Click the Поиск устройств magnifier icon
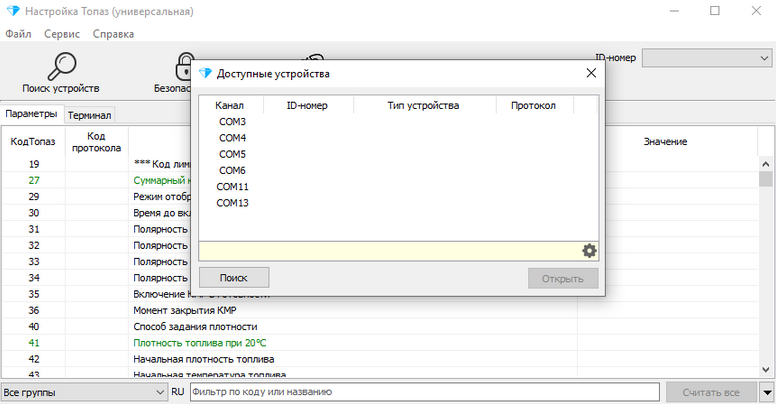 (x=62, y=66)
